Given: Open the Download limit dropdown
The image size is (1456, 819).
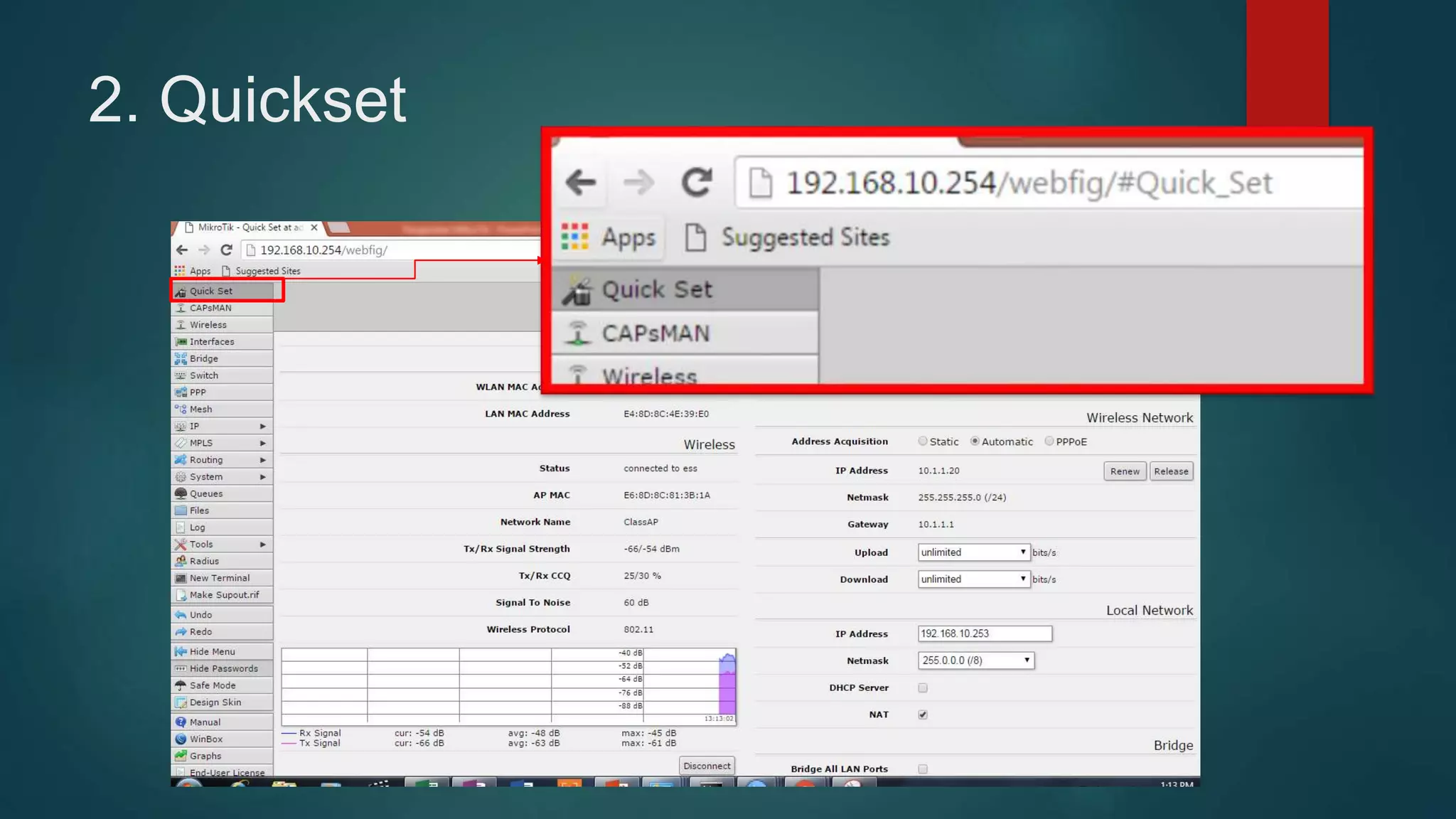Looking at the screenshot, I should [x=973, y=579].
